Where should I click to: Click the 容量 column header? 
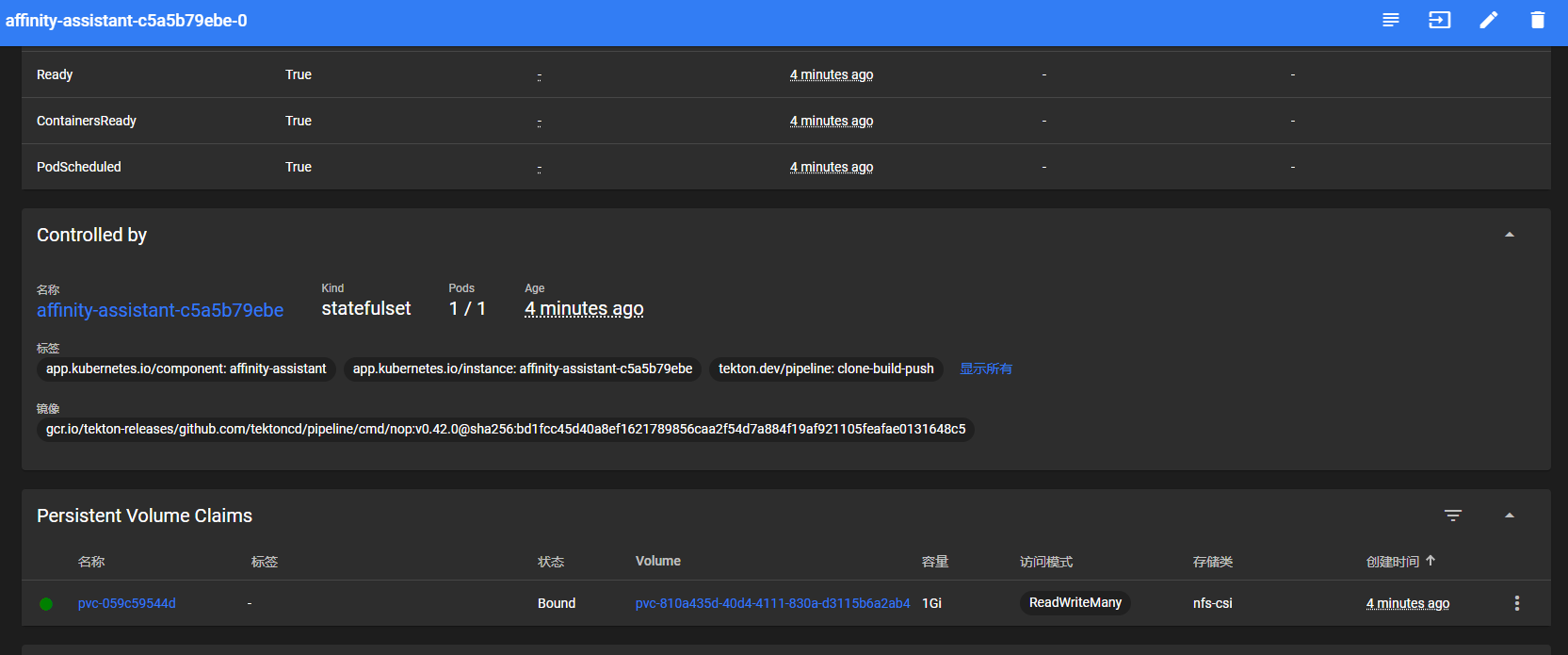[x=935, y=562]
